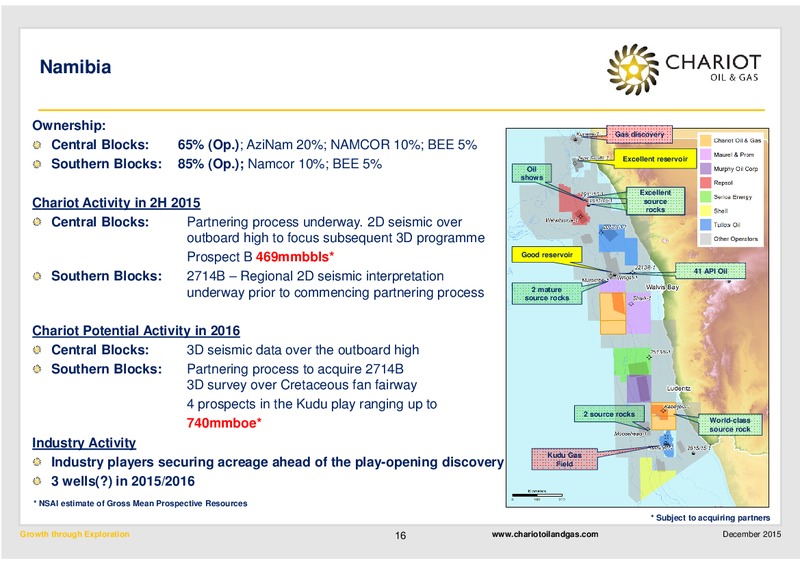Screen dimensions: 800x565
Task: Click the 'Luderitz' label on map
Action: [x=679, y=388]
